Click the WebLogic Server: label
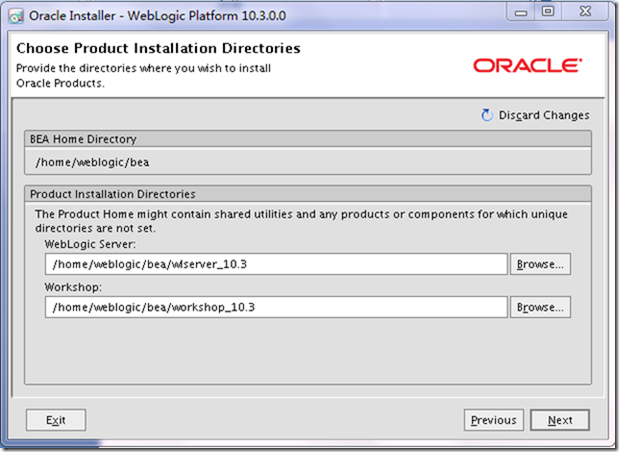This screenshot has width=619, height=452. click(x=90, y=244)
